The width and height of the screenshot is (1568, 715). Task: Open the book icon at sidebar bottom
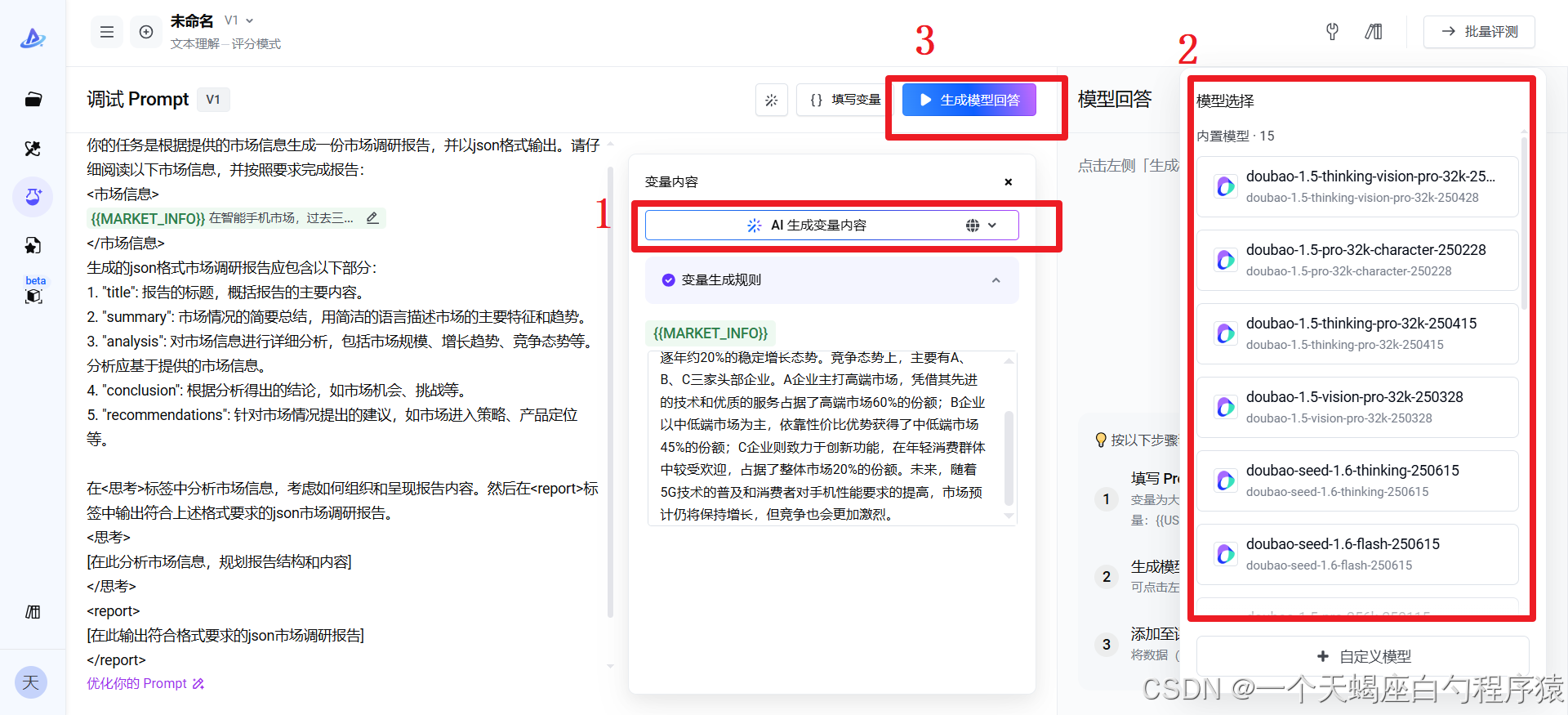tap(33, 612)
